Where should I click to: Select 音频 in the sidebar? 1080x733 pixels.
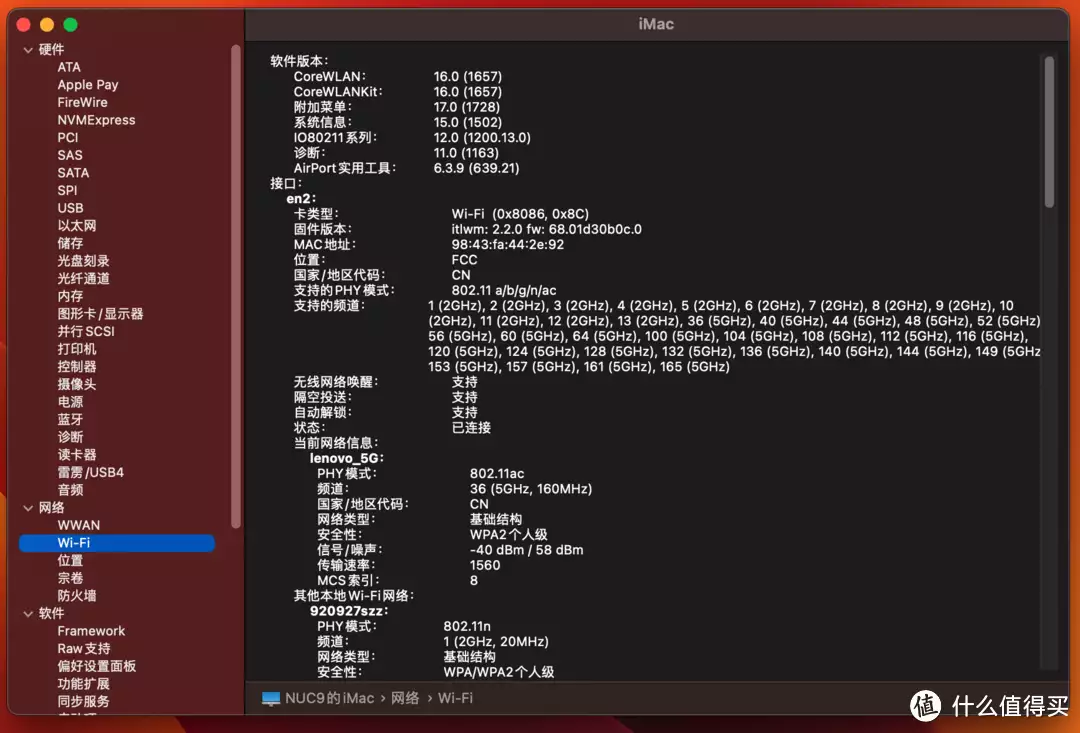[70, 490]
